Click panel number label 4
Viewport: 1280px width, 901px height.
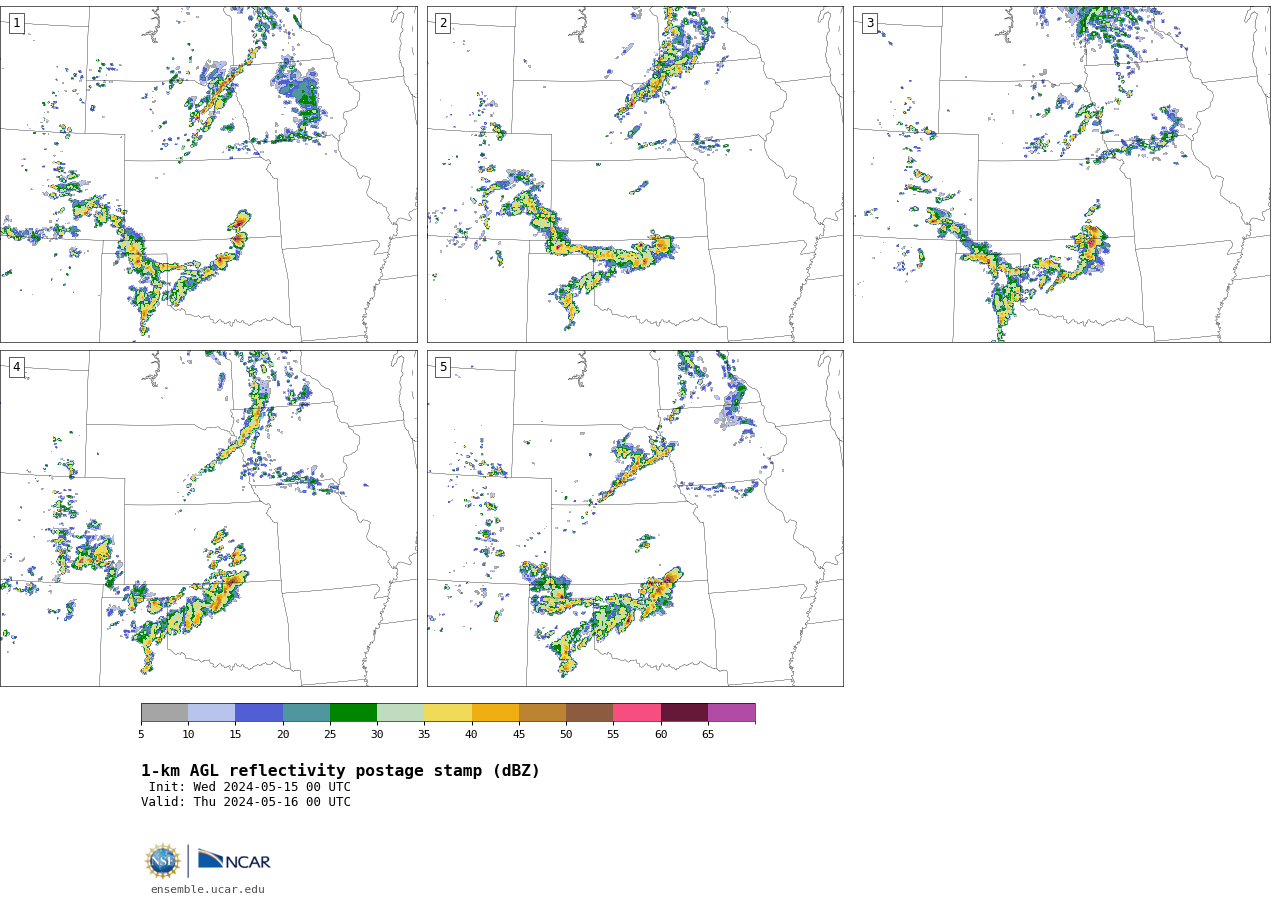coord(16,367)
